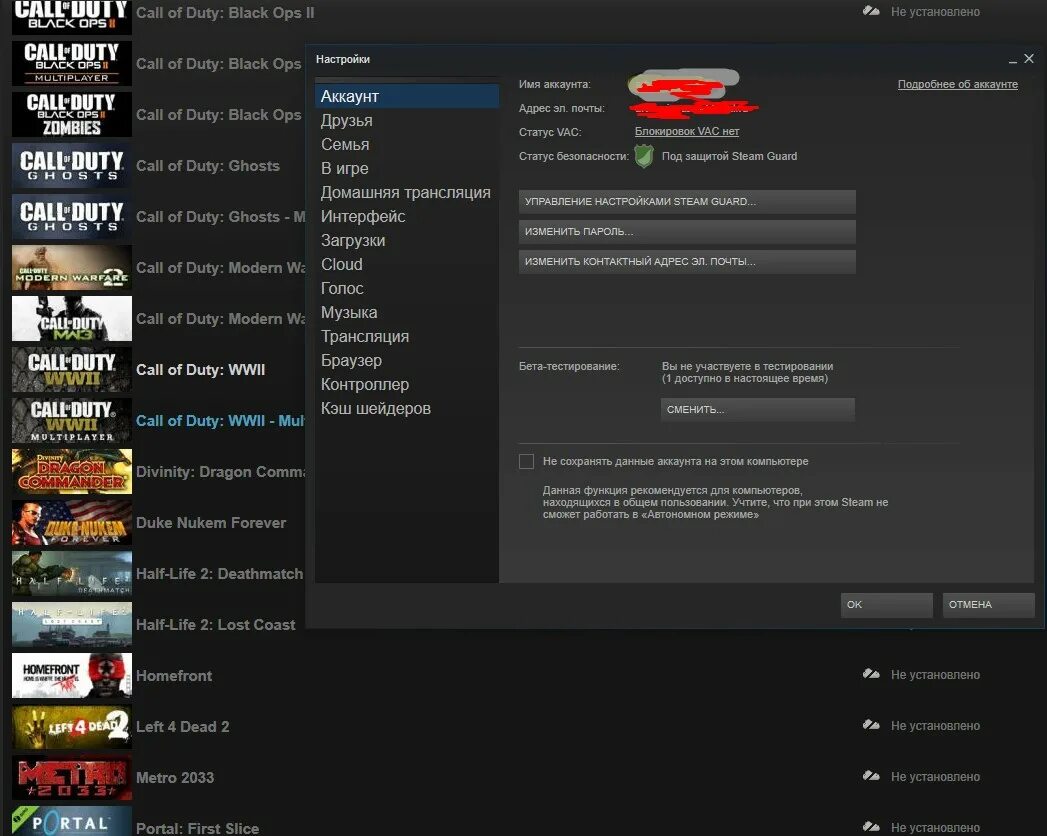Open Трансляция settings category

coord(365,337)
